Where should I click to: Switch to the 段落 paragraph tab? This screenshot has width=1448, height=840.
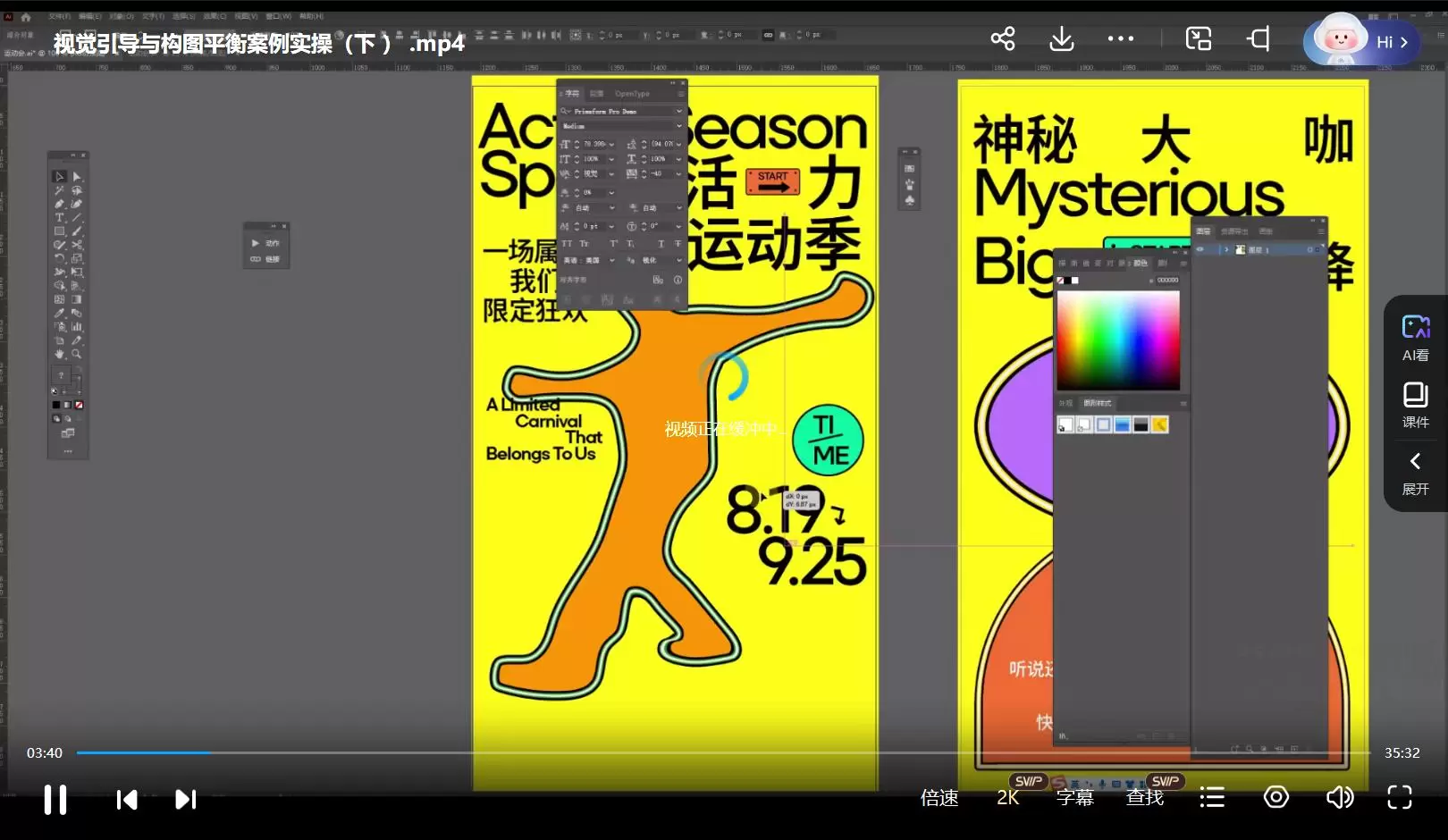coord(596,93)
